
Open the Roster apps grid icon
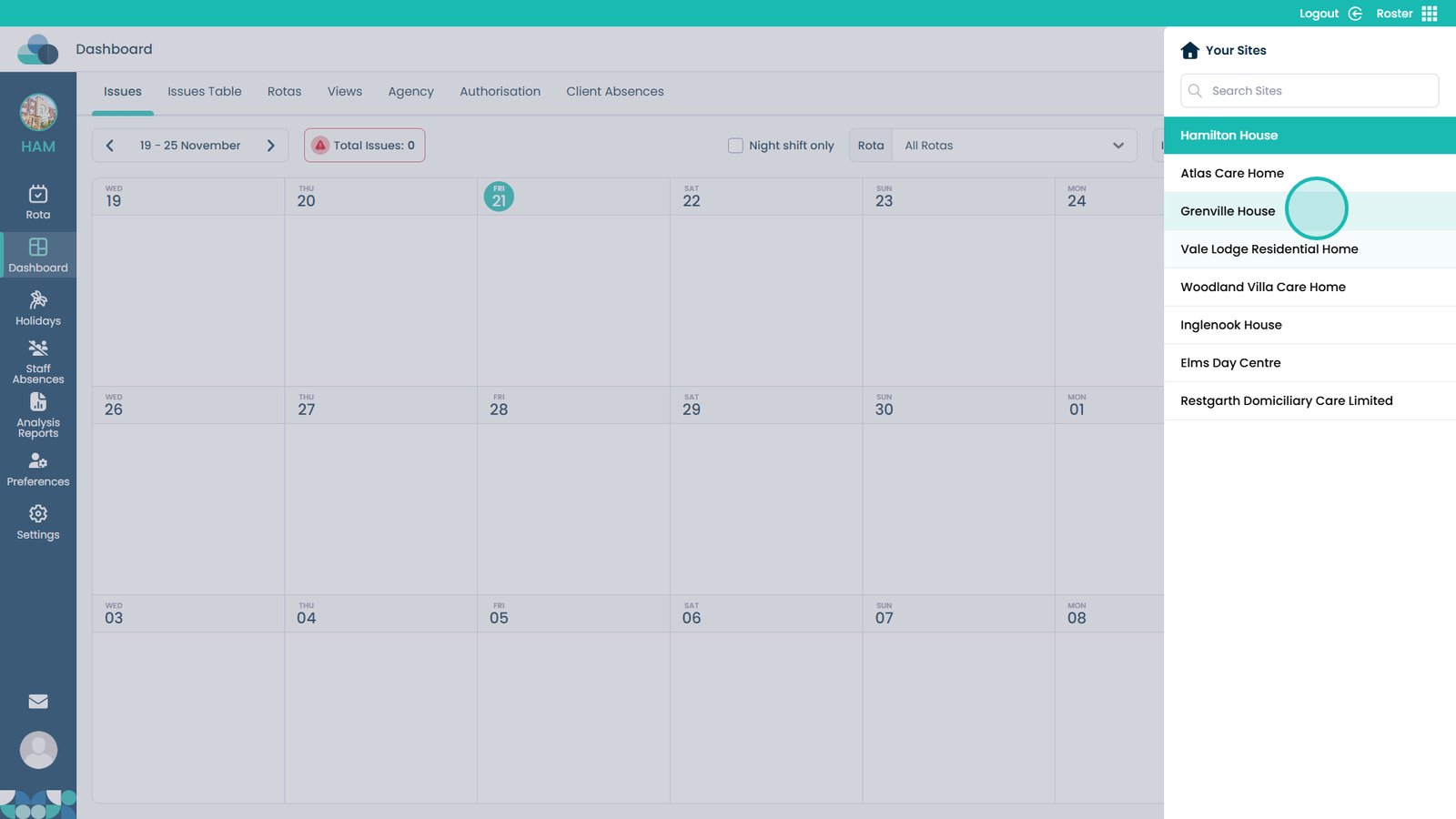pyautogui.click(x=1430, y=14)
